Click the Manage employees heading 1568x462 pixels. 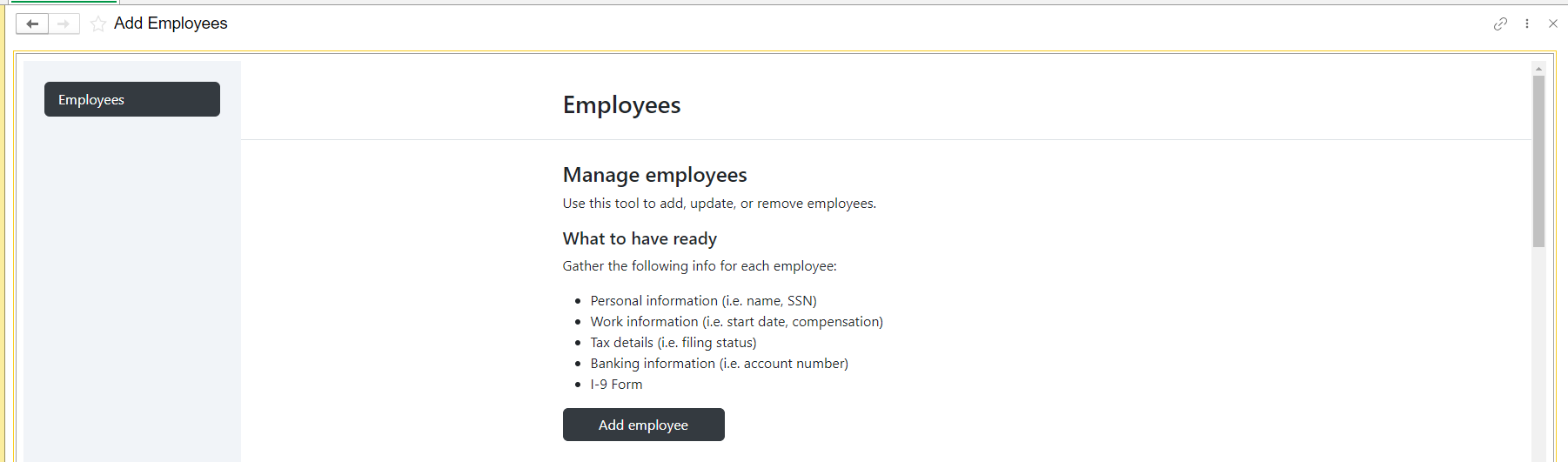coord(655,175)
